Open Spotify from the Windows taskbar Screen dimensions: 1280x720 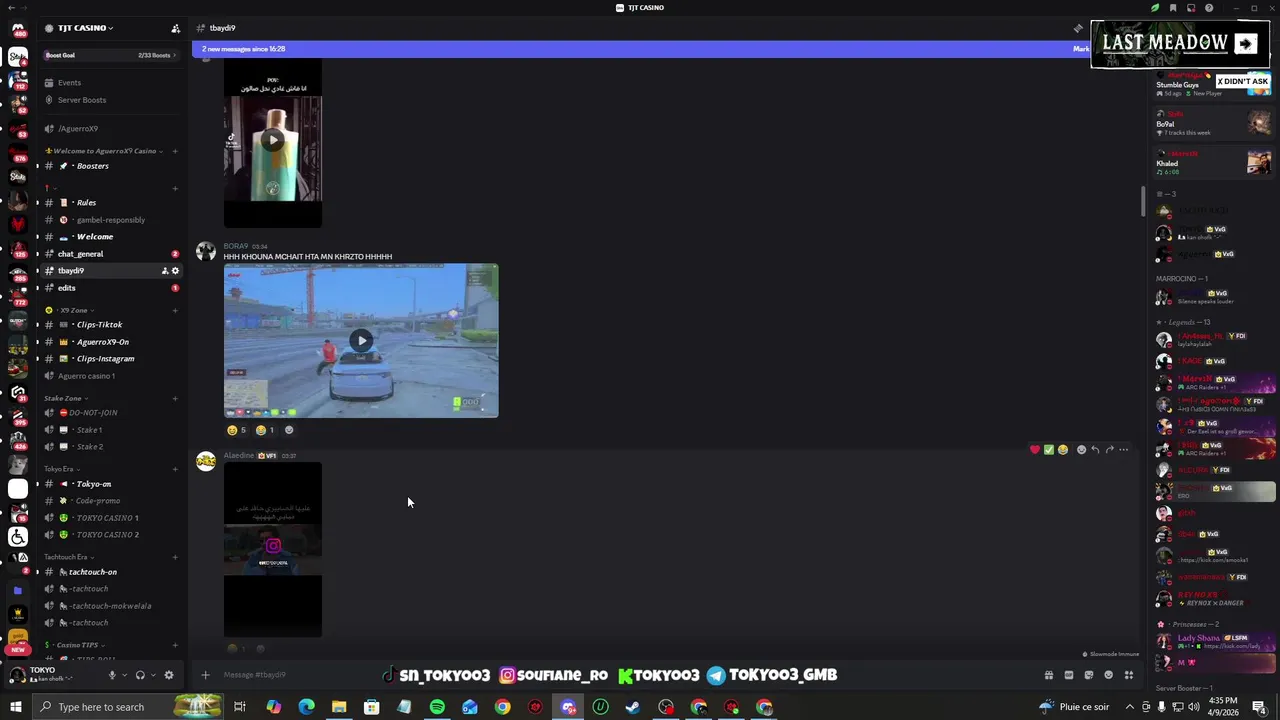[x=437, y=707]
